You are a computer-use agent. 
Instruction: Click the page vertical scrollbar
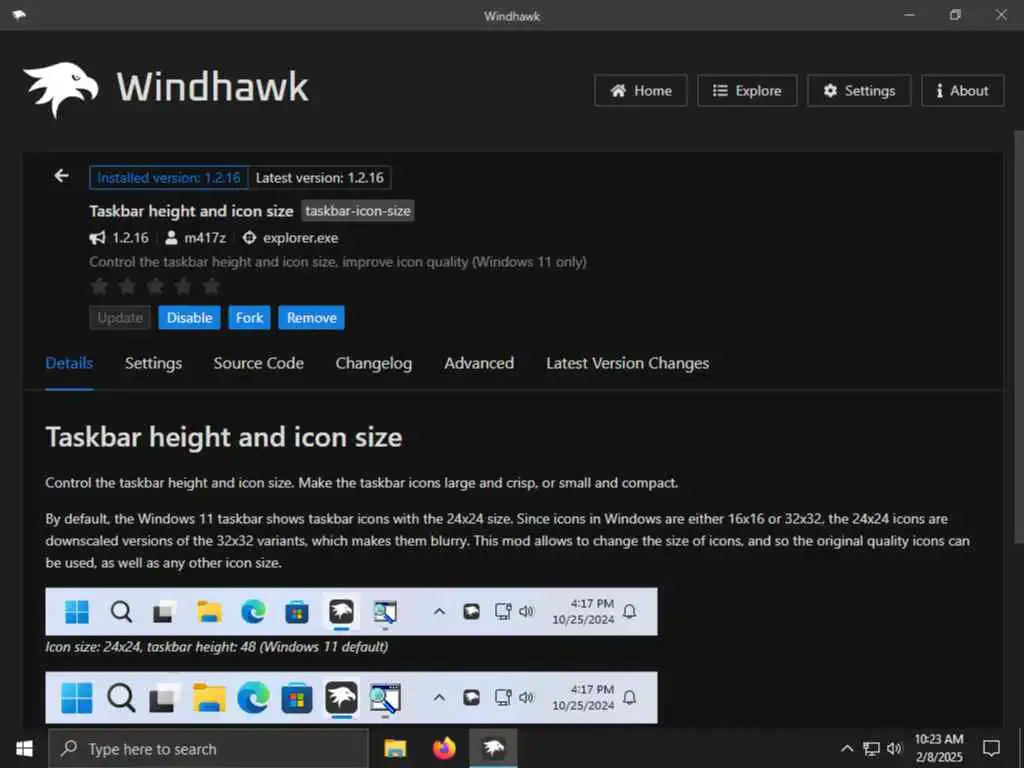click(1019, 336)
